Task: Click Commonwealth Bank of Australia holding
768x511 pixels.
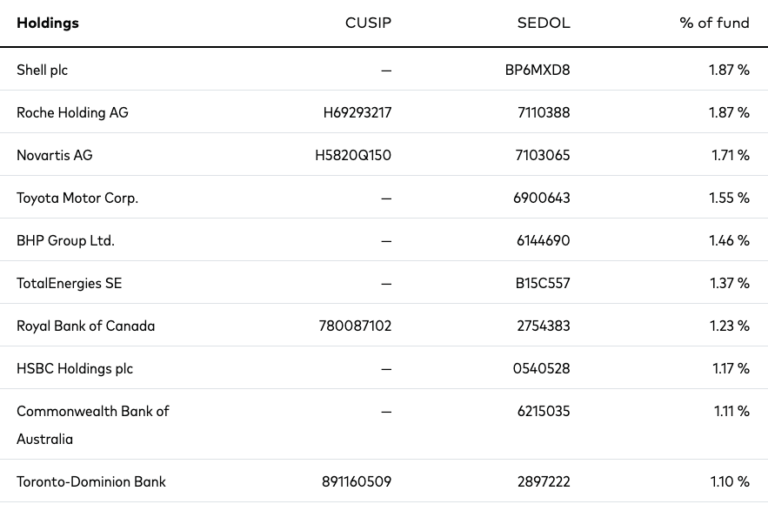Action: (92, 425)
